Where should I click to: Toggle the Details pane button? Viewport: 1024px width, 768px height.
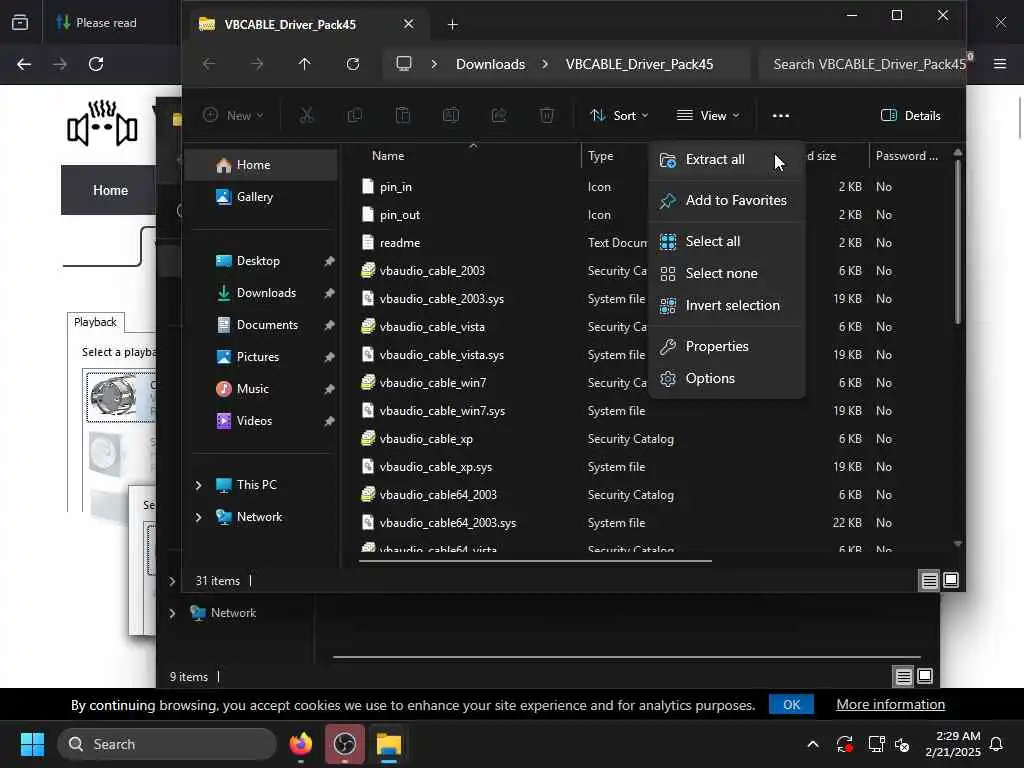[910, 116]
